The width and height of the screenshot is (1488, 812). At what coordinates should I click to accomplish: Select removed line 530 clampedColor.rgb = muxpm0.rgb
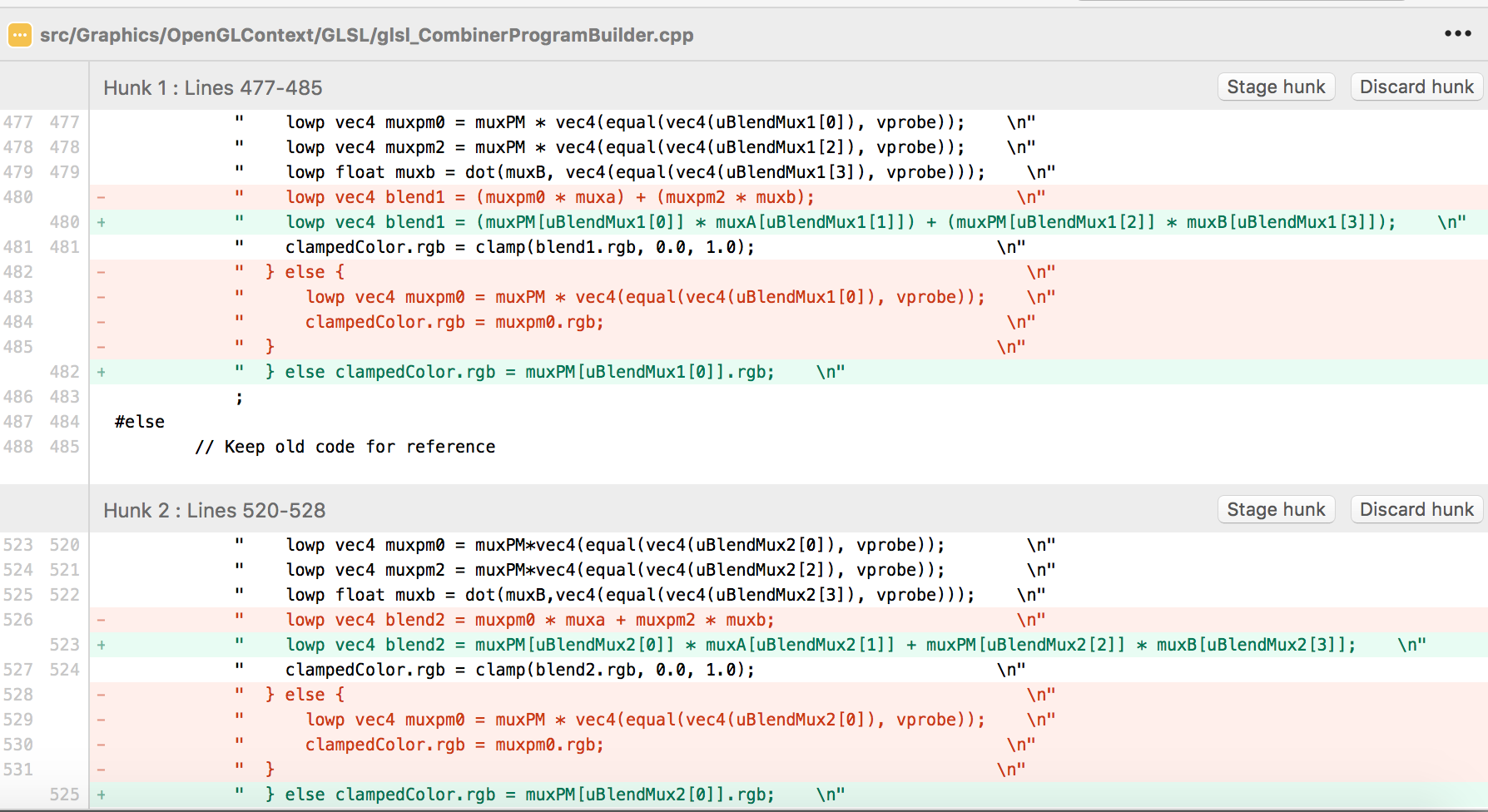[x=788, y=745]
